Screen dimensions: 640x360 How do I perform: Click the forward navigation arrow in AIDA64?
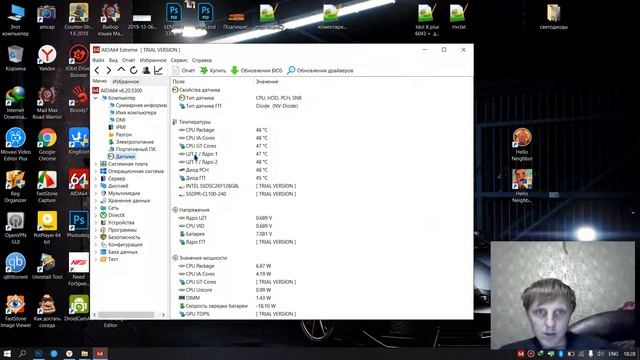coord(109,70)
